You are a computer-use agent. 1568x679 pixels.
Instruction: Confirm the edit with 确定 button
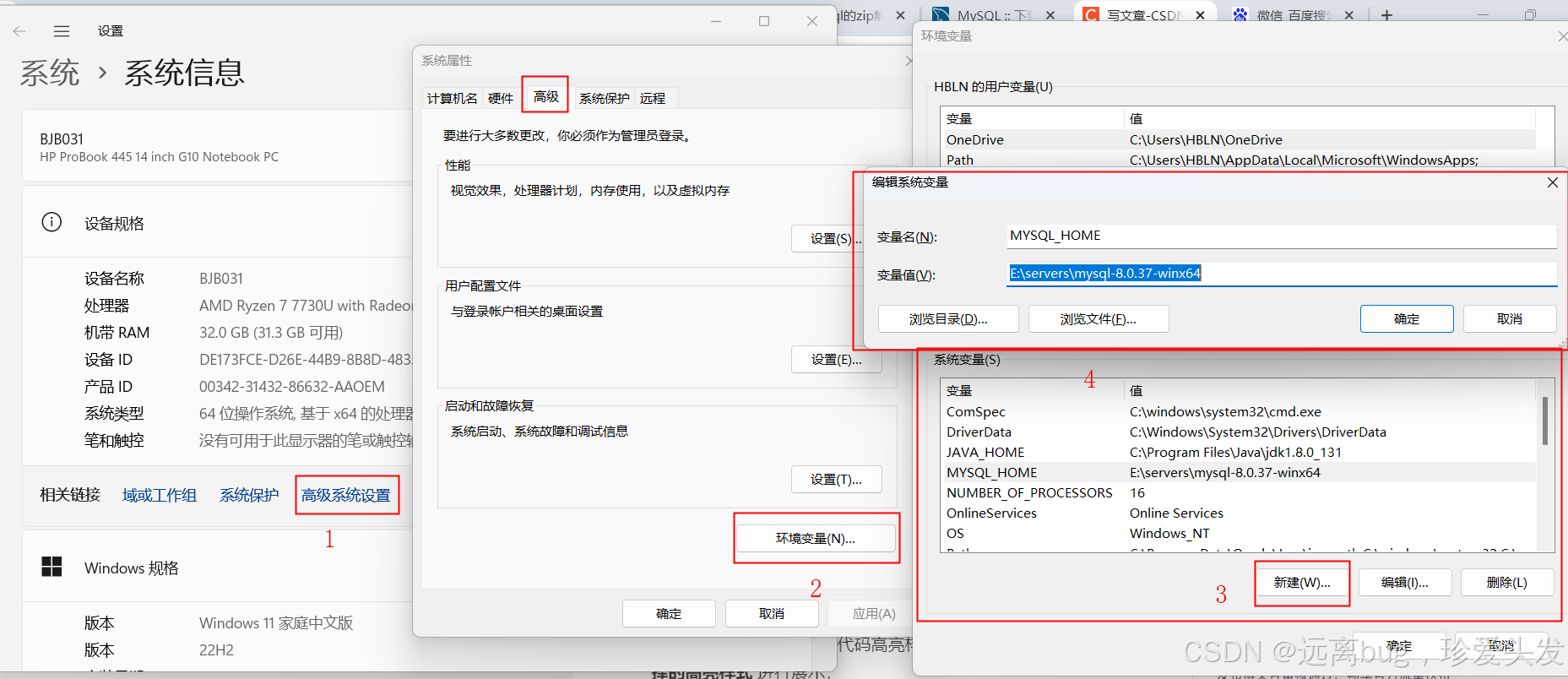click(1407, 319)
